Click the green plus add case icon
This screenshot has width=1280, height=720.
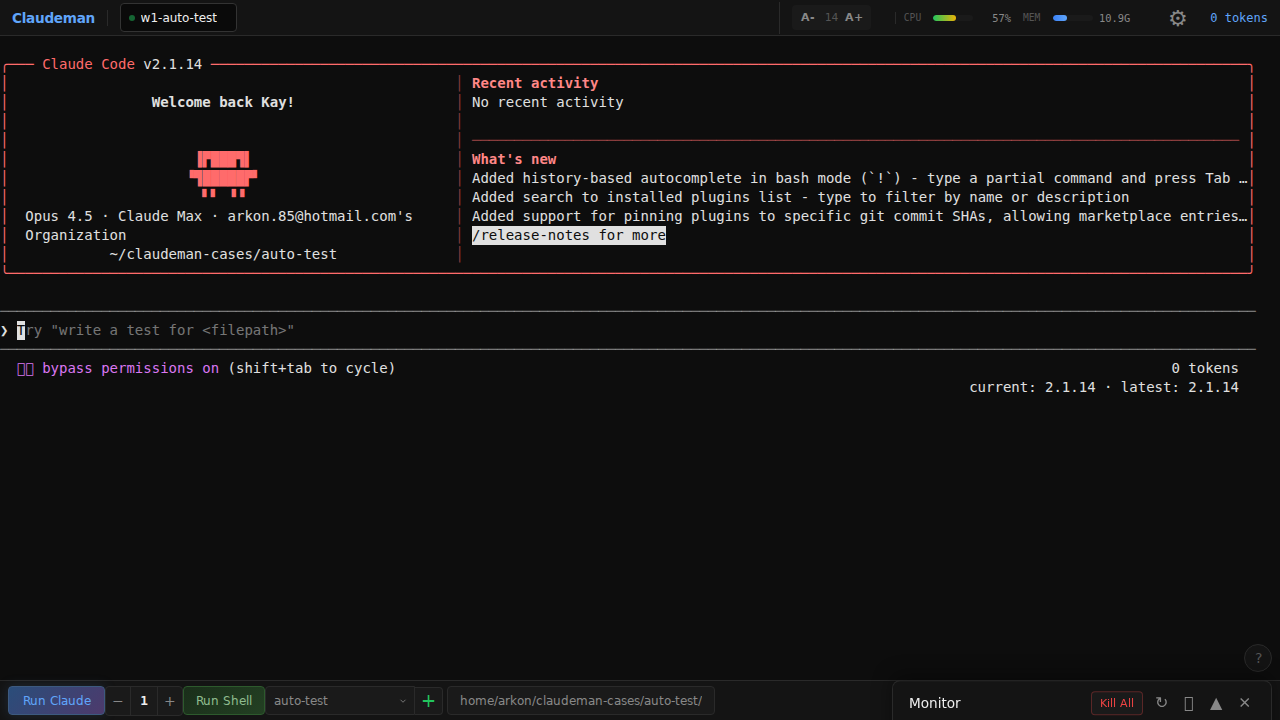click(x=429, y=701)
